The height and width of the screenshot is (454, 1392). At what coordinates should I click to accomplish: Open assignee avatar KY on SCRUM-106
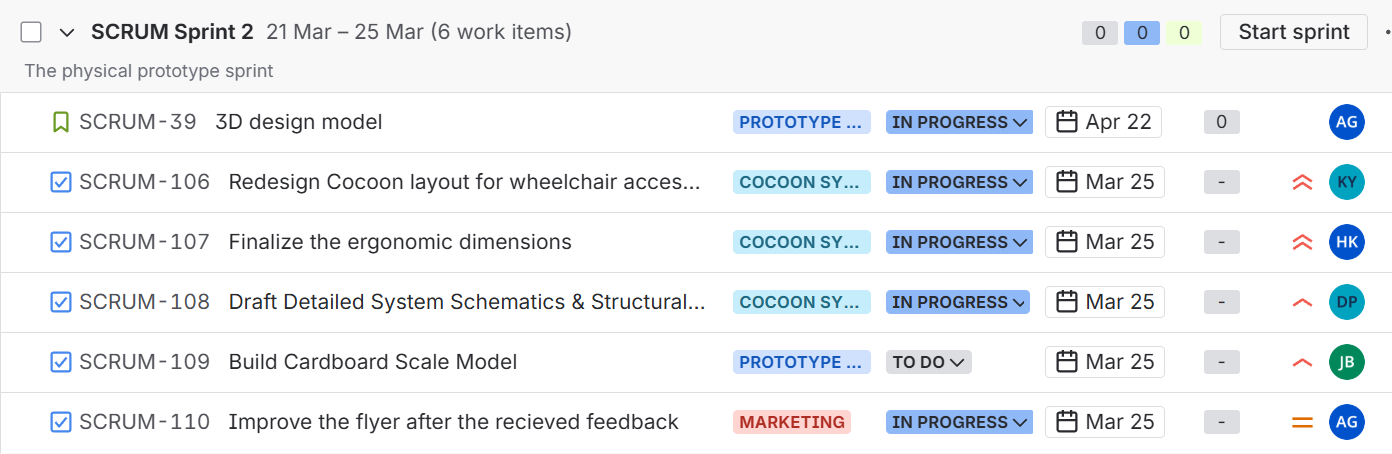(x=1346, y=182)
